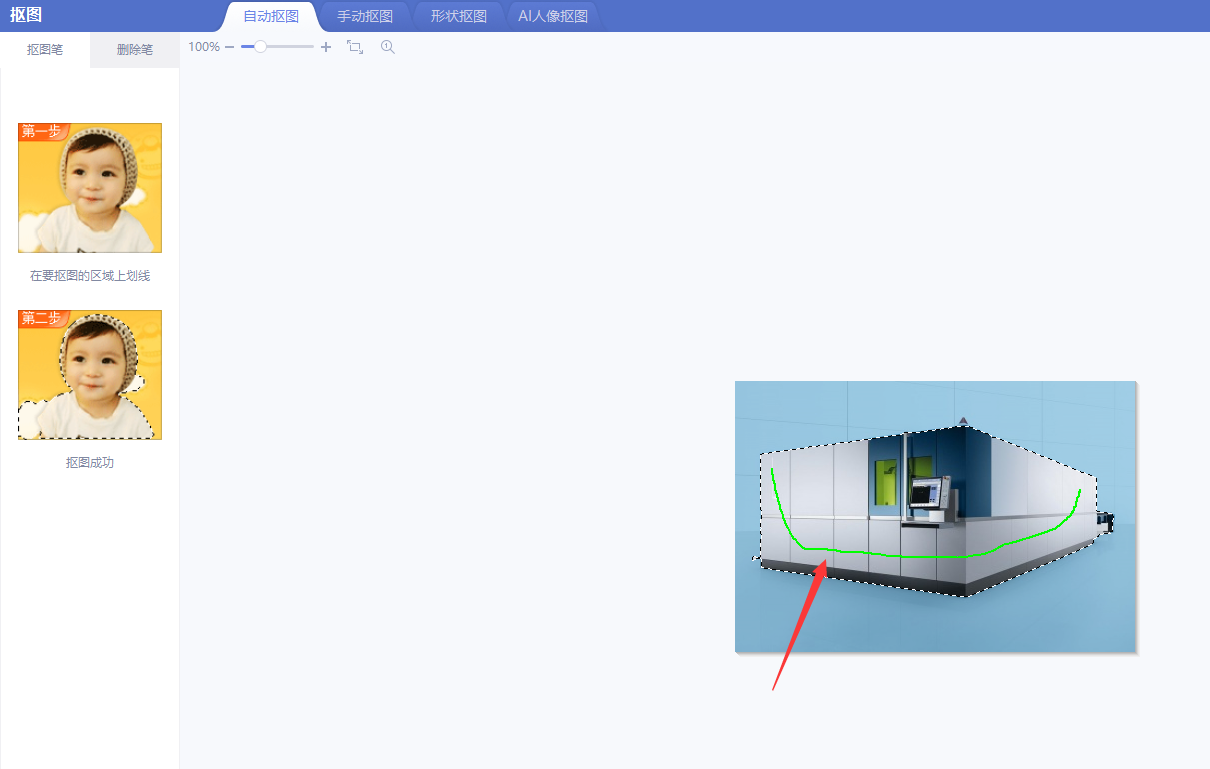Zoom out with the minus icon
This screenshot has width=1210, height=769.
(230, 47)
